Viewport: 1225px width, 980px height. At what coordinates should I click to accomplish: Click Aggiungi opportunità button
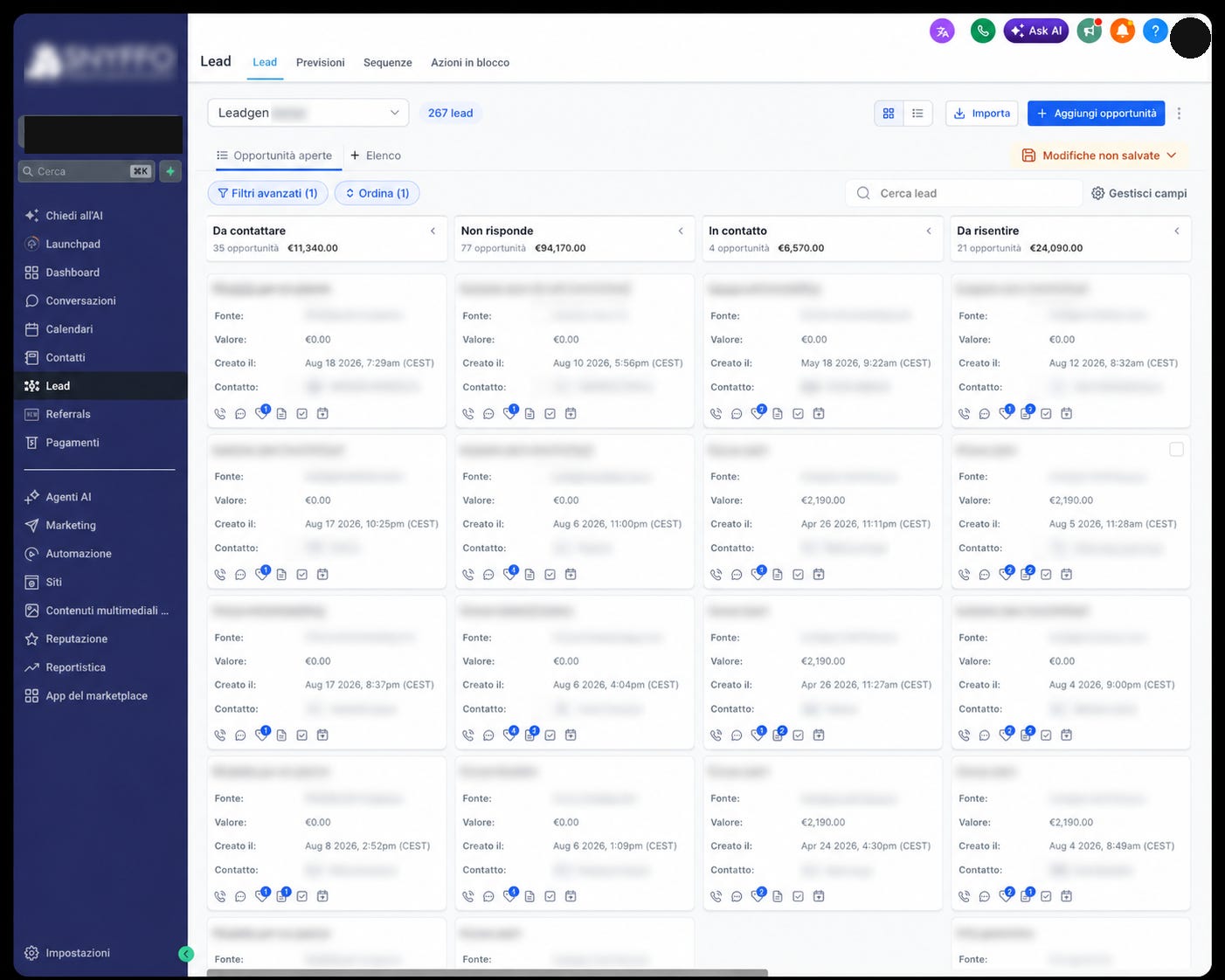(x=1096, y=114)
